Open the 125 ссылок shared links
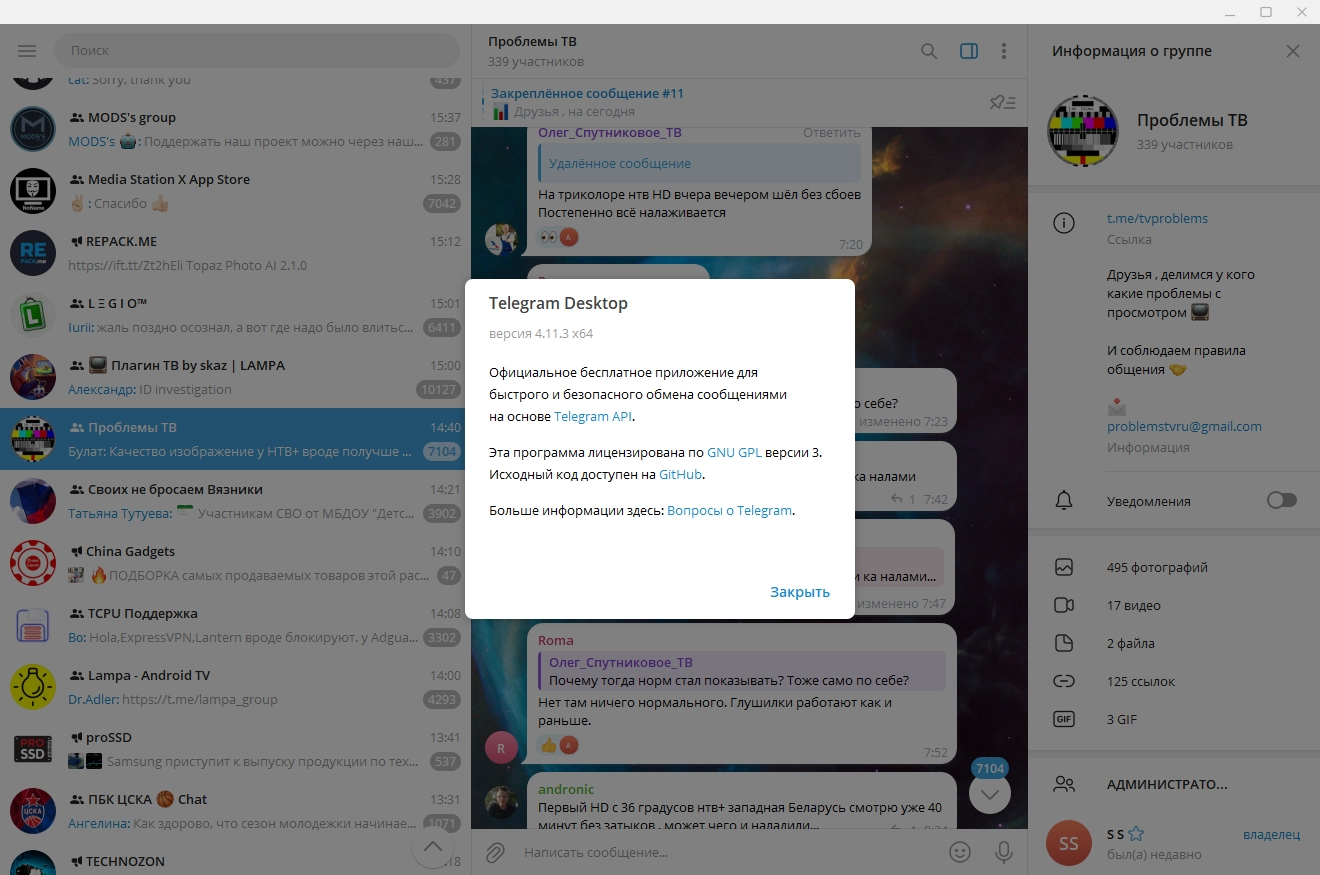 coord(1174,681)
